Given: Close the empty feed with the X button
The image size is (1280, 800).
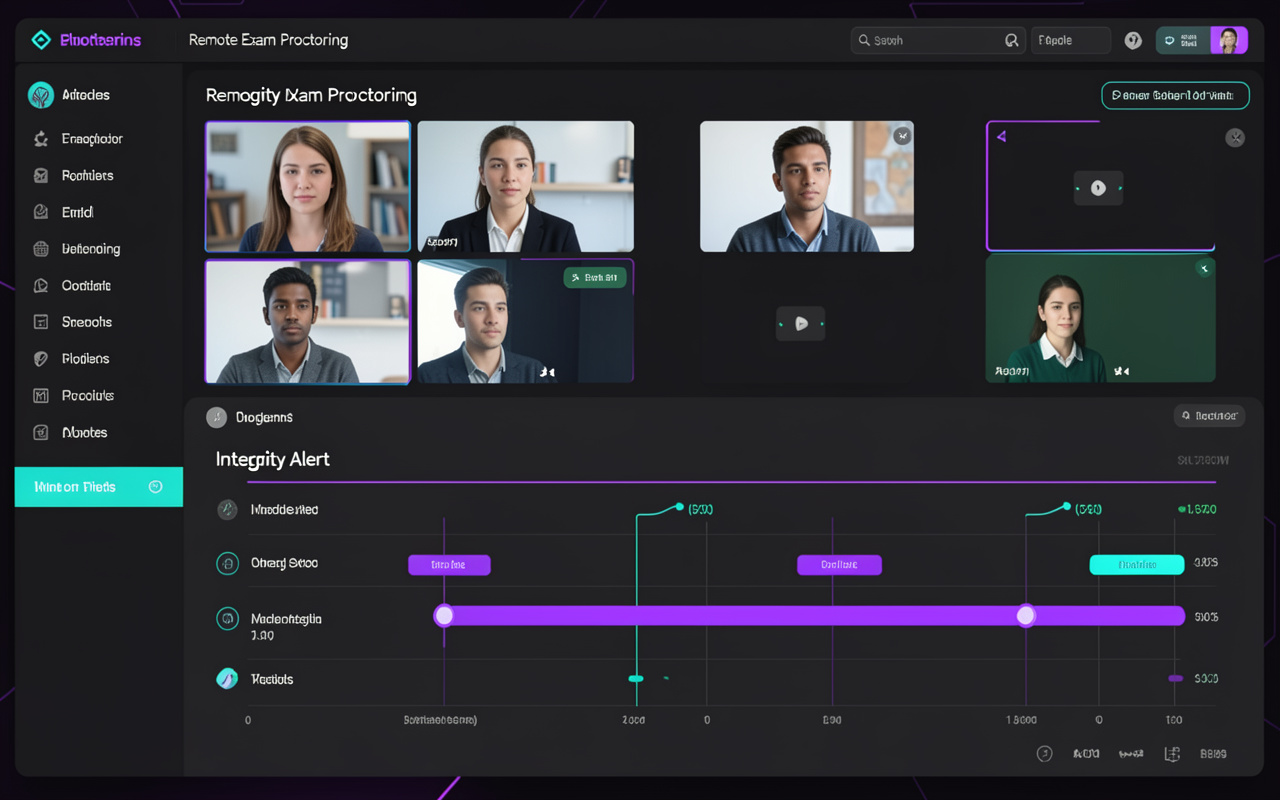Looking at the screenshot, I should point(1235,138).
